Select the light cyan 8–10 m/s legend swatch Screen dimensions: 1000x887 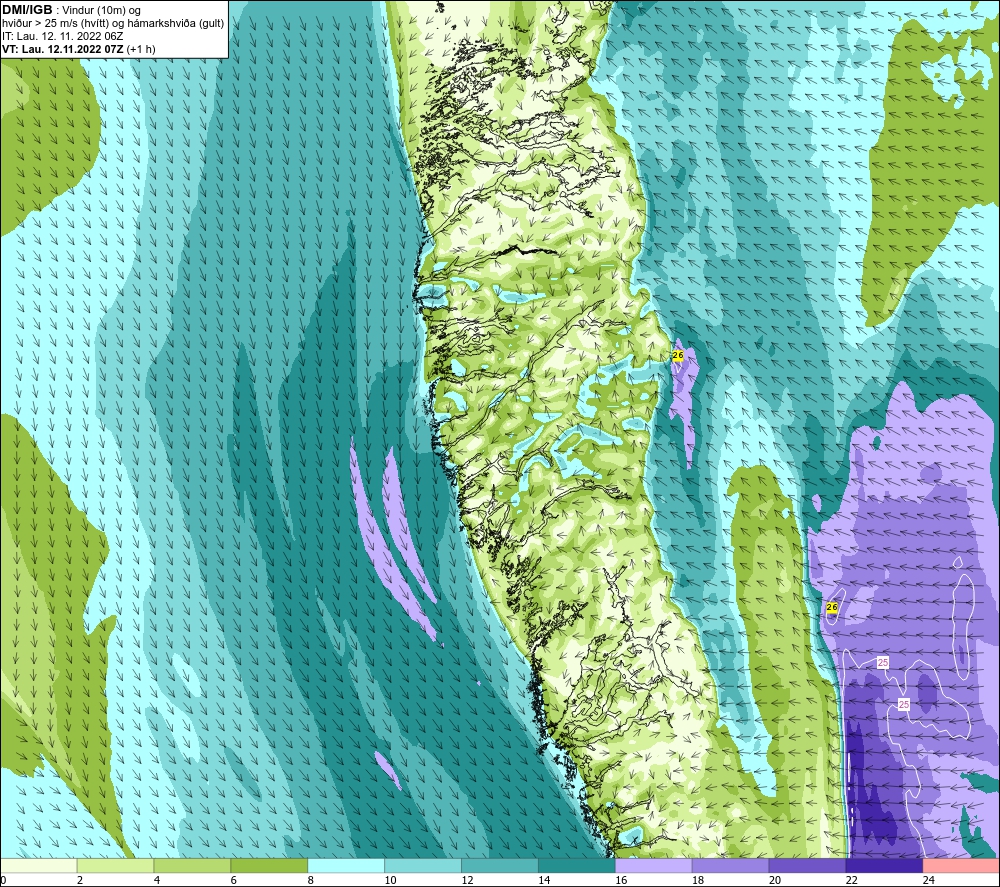[x=346, y=865]
